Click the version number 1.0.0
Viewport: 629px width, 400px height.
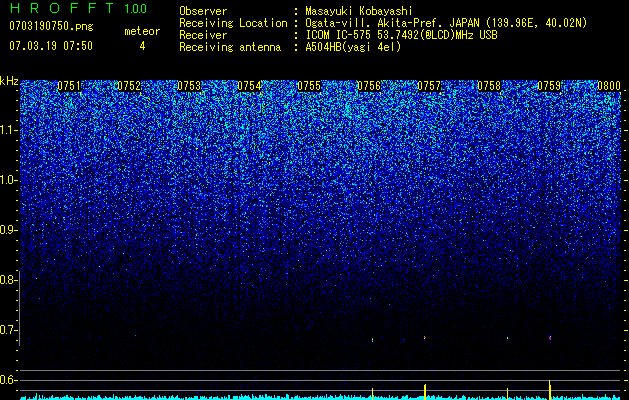pyautogui.click(x=135, y=9)
